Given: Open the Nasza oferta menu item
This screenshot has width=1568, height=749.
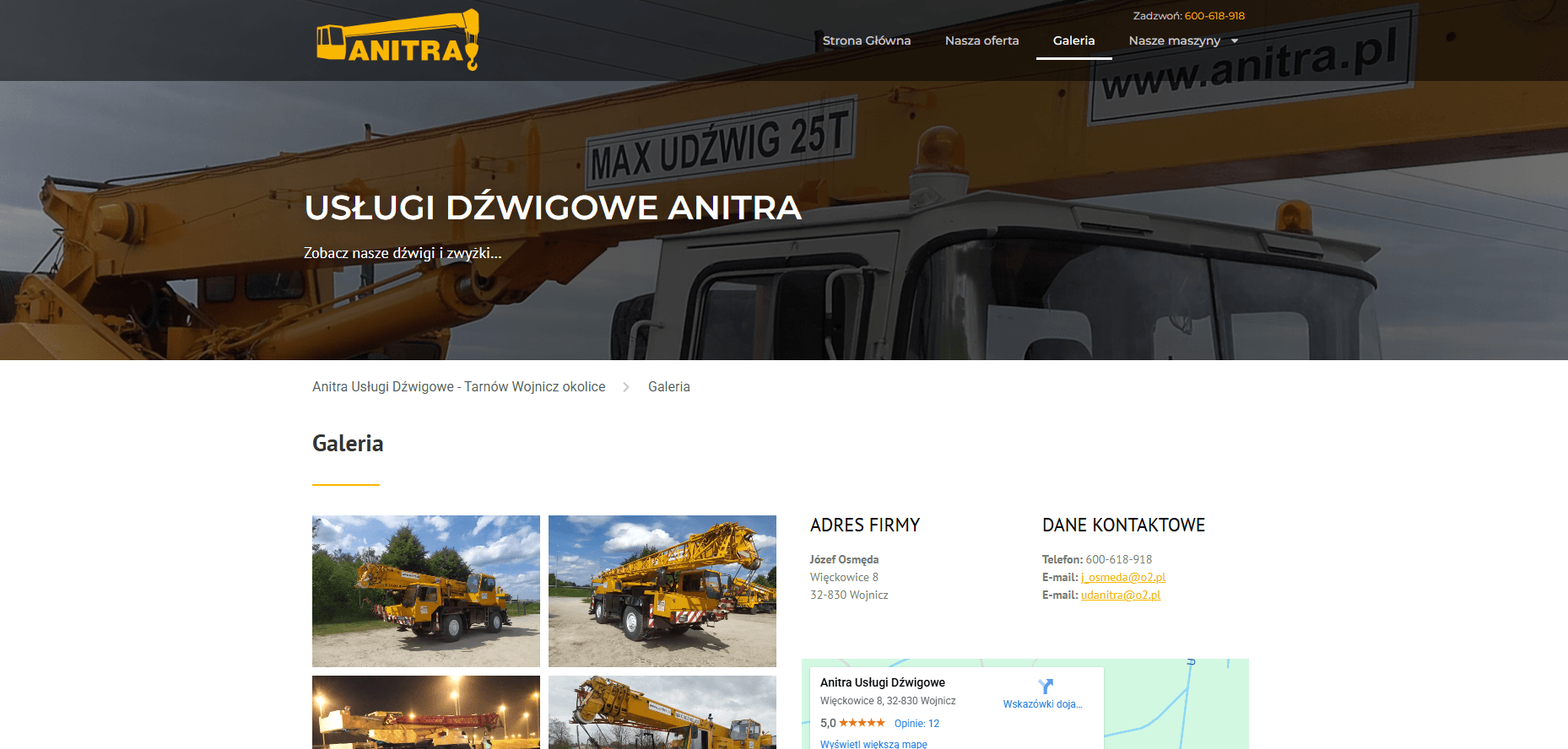Looking at the screenshot, I should point(981,40).
